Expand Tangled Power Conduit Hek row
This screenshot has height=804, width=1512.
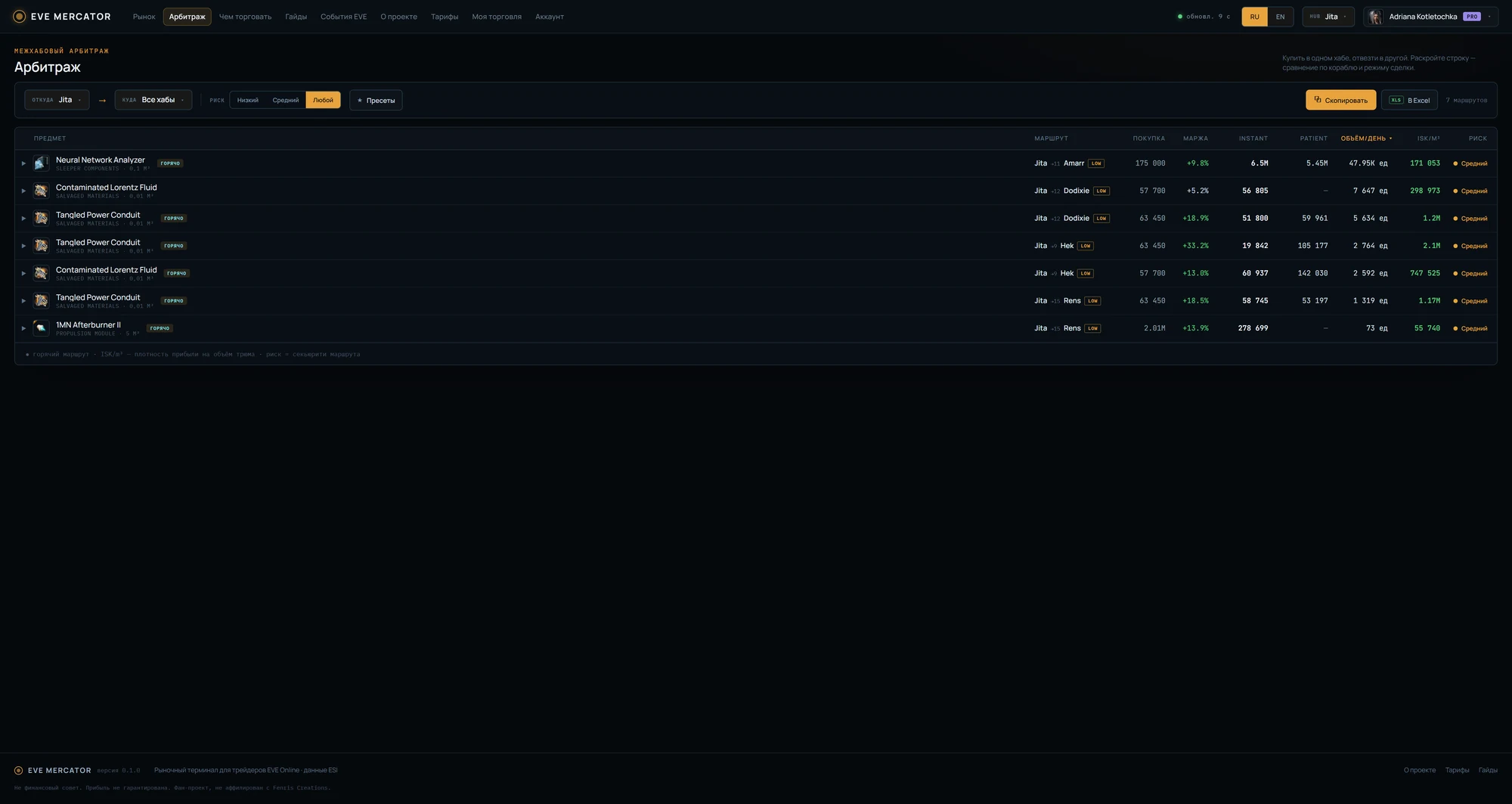point(23,246)
